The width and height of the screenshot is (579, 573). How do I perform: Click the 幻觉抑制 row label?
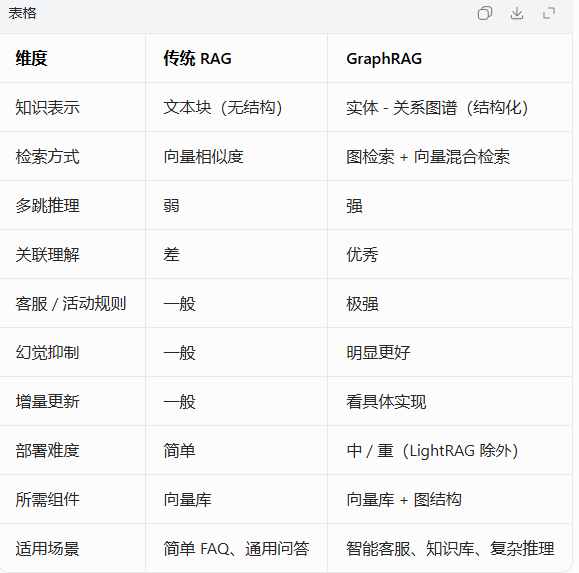47,353
